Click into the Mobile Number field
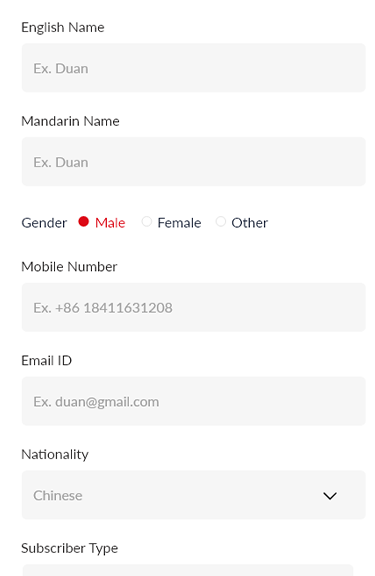375x576 pixels. [x=194, y=307]
